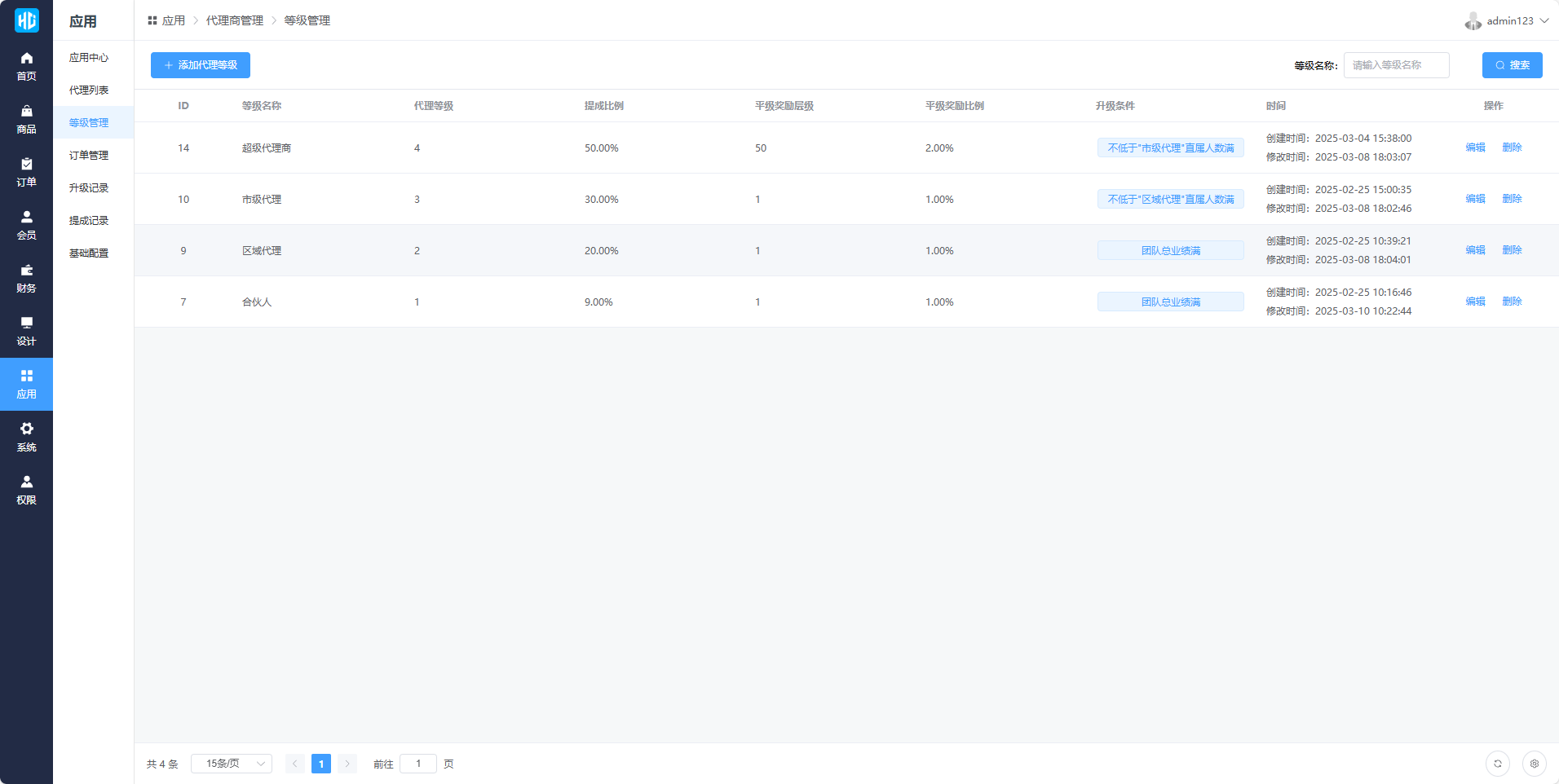
Task: Open System (系统) gear icon in sidebar
Action: pyautogui.click(x=26, y=437)
